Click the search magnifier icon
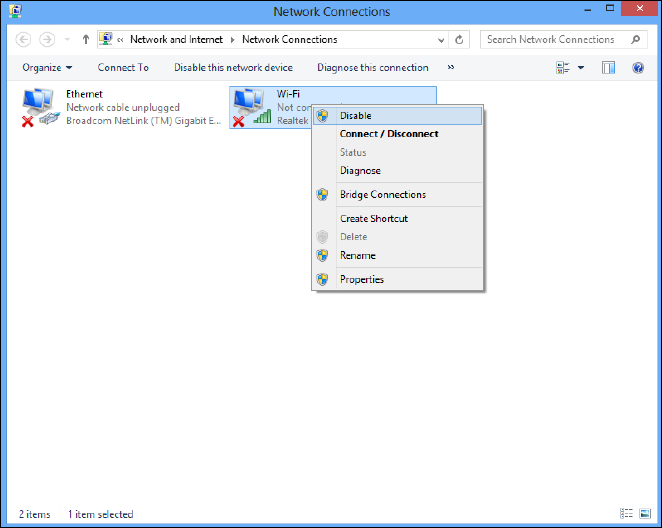This screenshot has width=662, height=528. (x=635, y=40)
